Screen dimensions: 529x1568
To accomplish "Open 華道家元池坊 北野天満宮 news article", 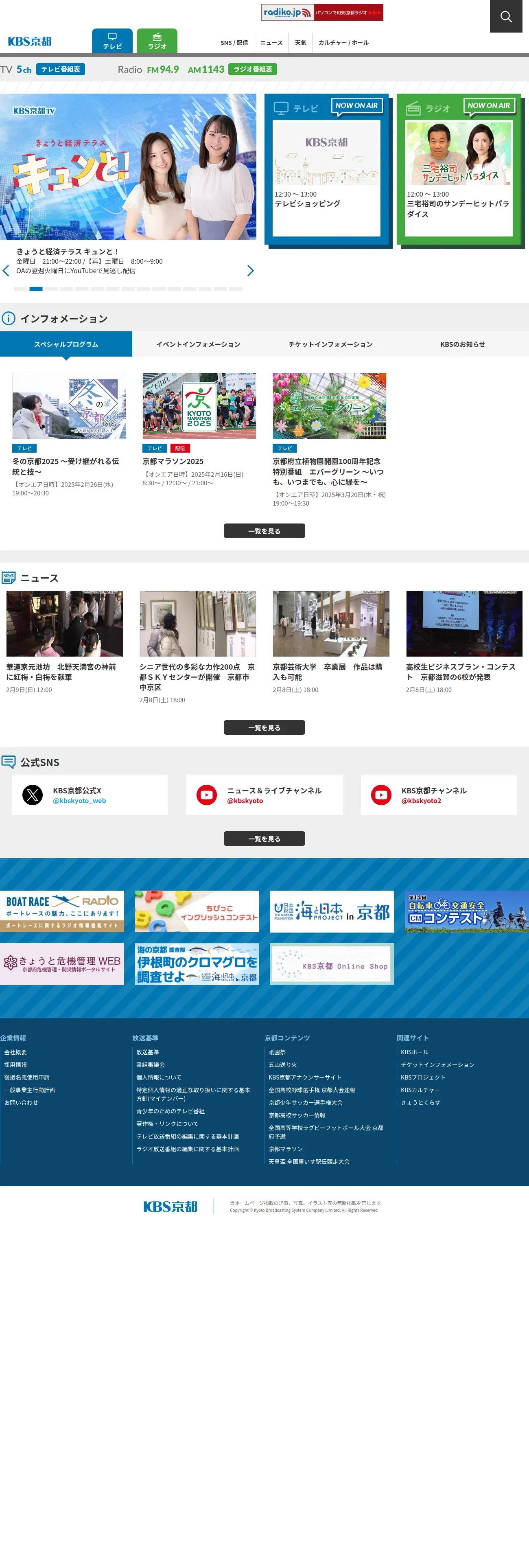I will click(x=65, y=672).
